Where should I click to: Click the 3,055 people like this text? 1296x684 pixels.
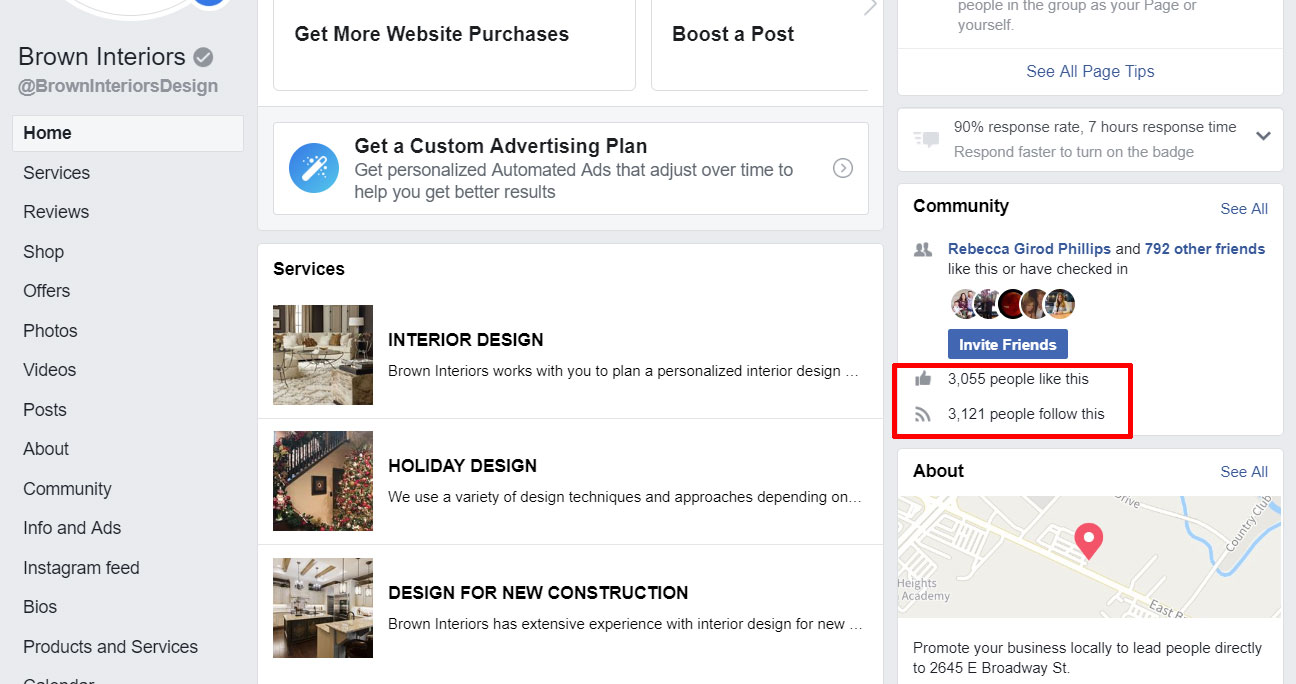click(1018, 379)
